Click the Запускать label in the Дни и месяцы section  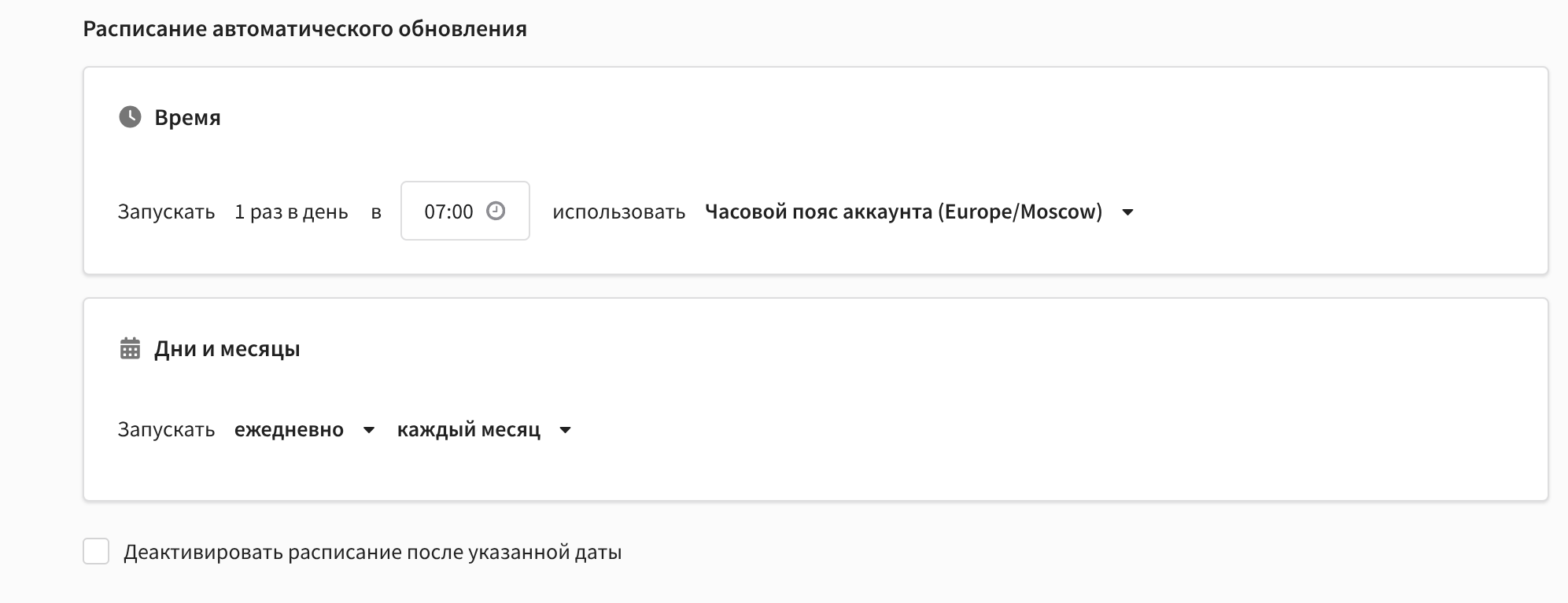166,429
